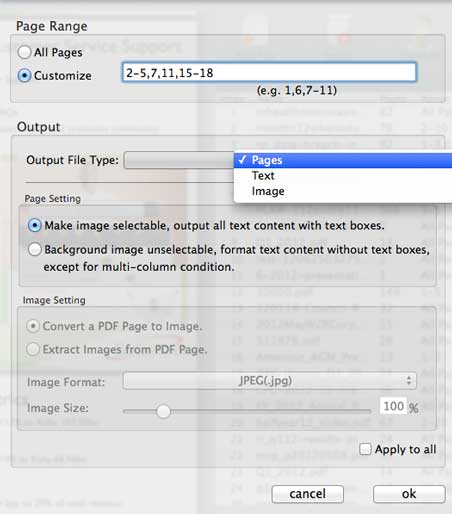Select the Customize page range option
Image resolution: width=452 pixels, height=514 pixels.
pyautogui.click(x=25, y=75)
